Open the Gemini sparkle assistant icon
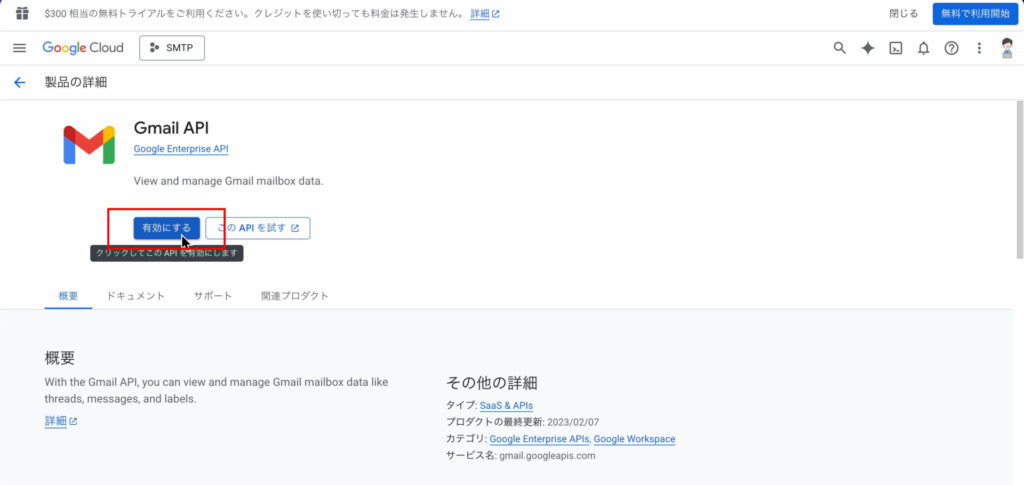The image size is (1024, 485). 868,48
